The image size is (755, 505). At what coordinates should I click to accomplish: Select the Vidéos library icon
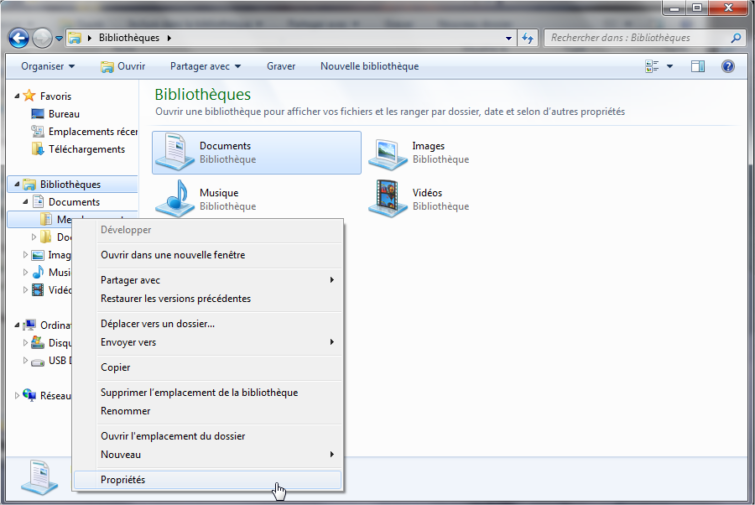[388, 198]
